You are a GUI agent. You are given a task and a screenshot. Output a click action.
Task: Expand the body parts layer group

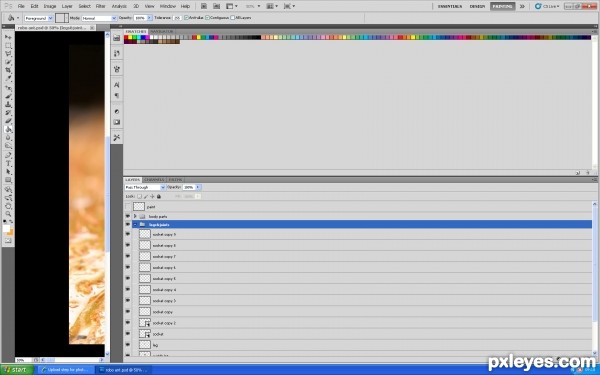(135, 216)
